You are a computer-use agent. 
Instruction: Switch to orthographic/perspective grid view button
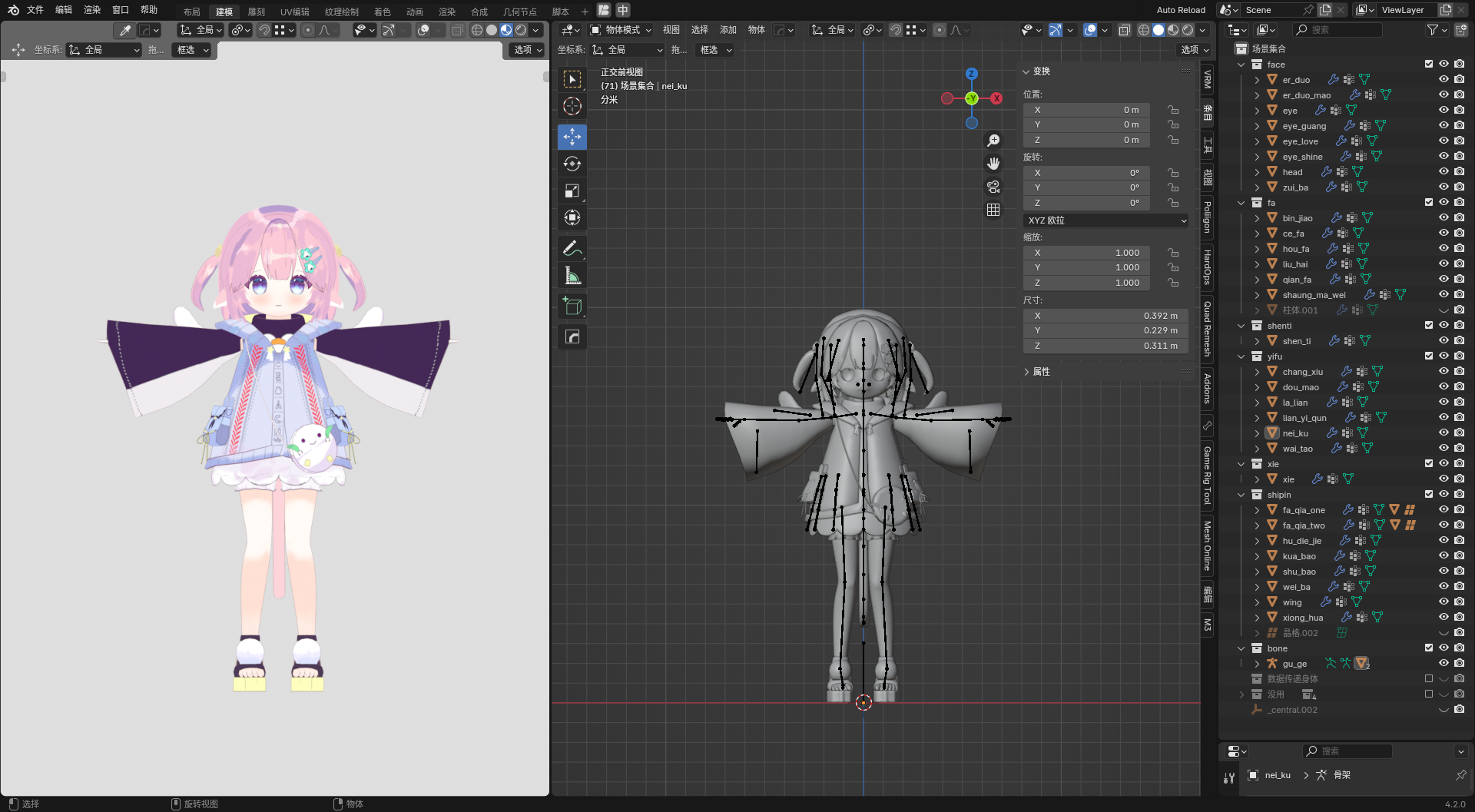pos(993,210)
